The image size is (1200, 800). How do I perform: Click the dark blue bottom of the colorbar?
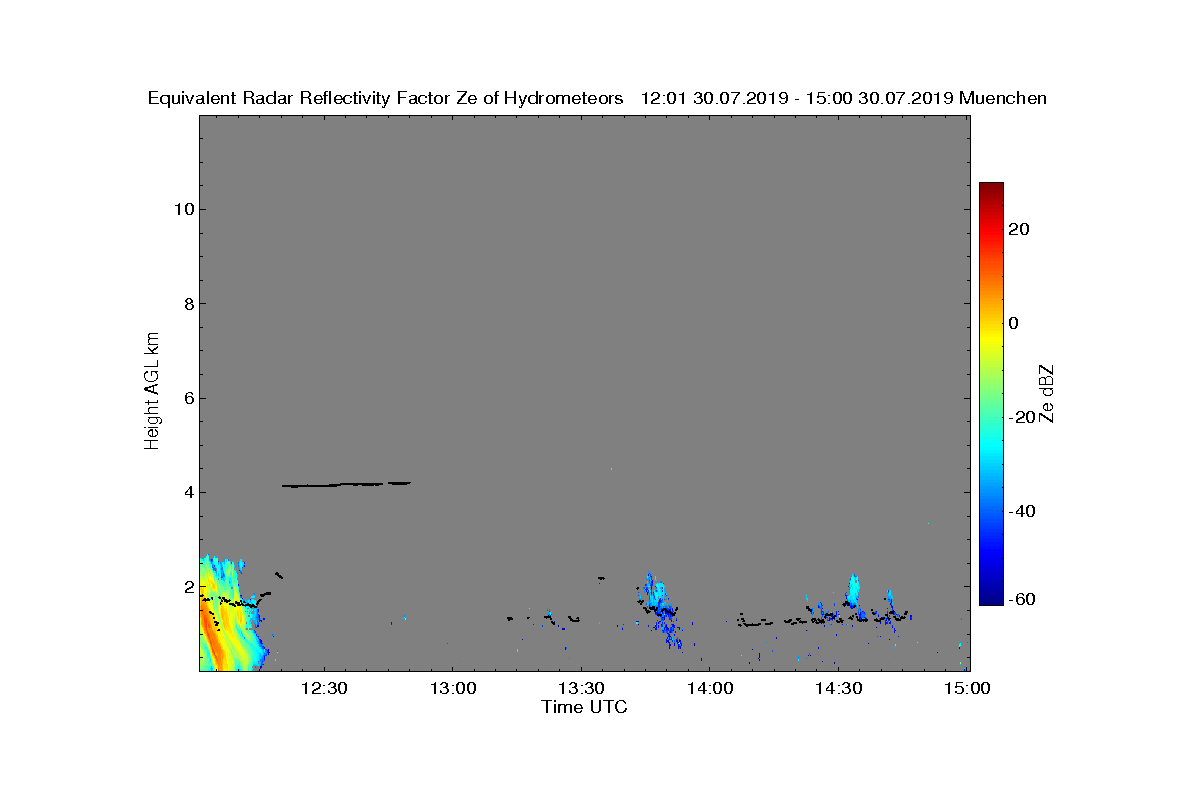pos(991,598)
